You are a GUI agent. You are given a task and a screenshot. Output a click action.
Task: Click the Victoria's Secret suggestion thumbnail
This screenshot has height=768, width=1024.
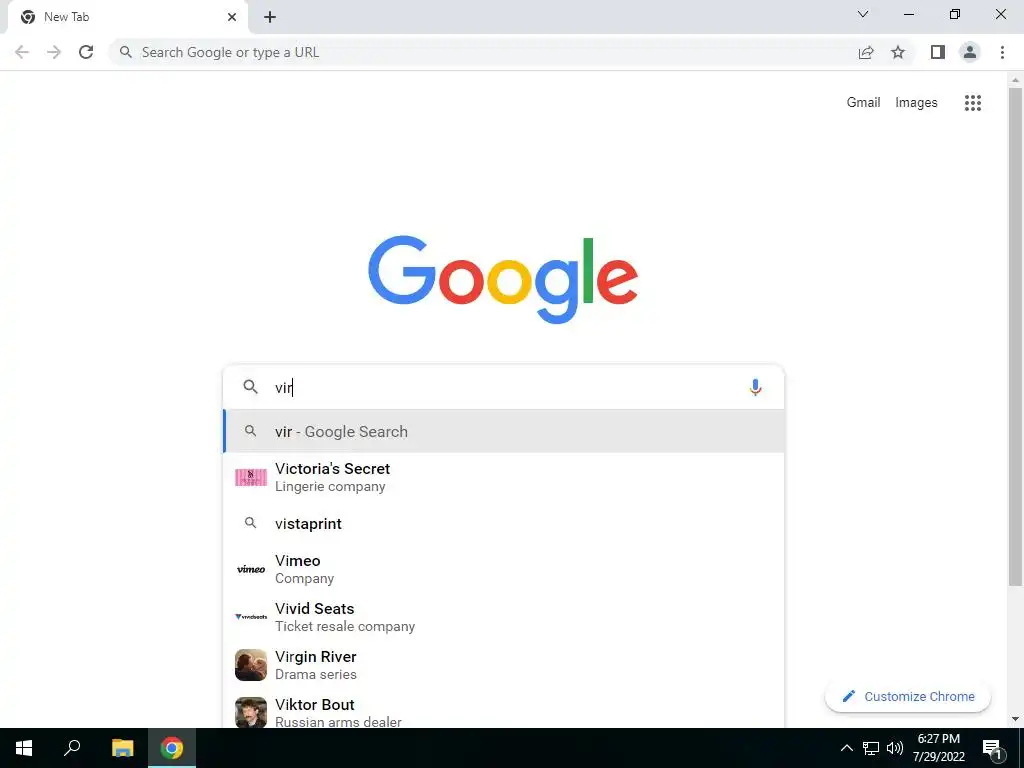point(251,477)
